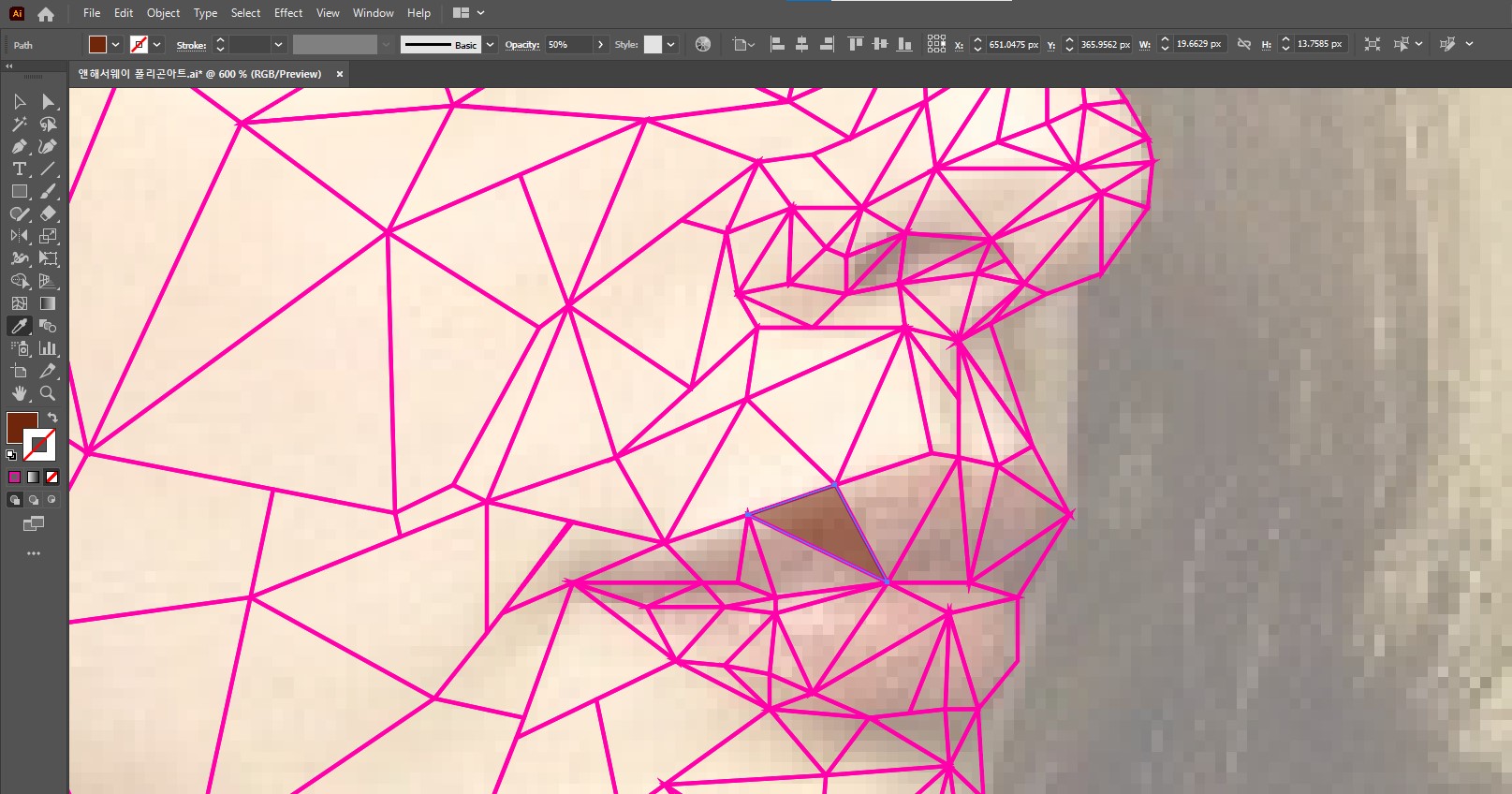Activate the Line Segment tool
Image resolution: width=1512 pixels, height=794 pixels.
coord(48,169)
